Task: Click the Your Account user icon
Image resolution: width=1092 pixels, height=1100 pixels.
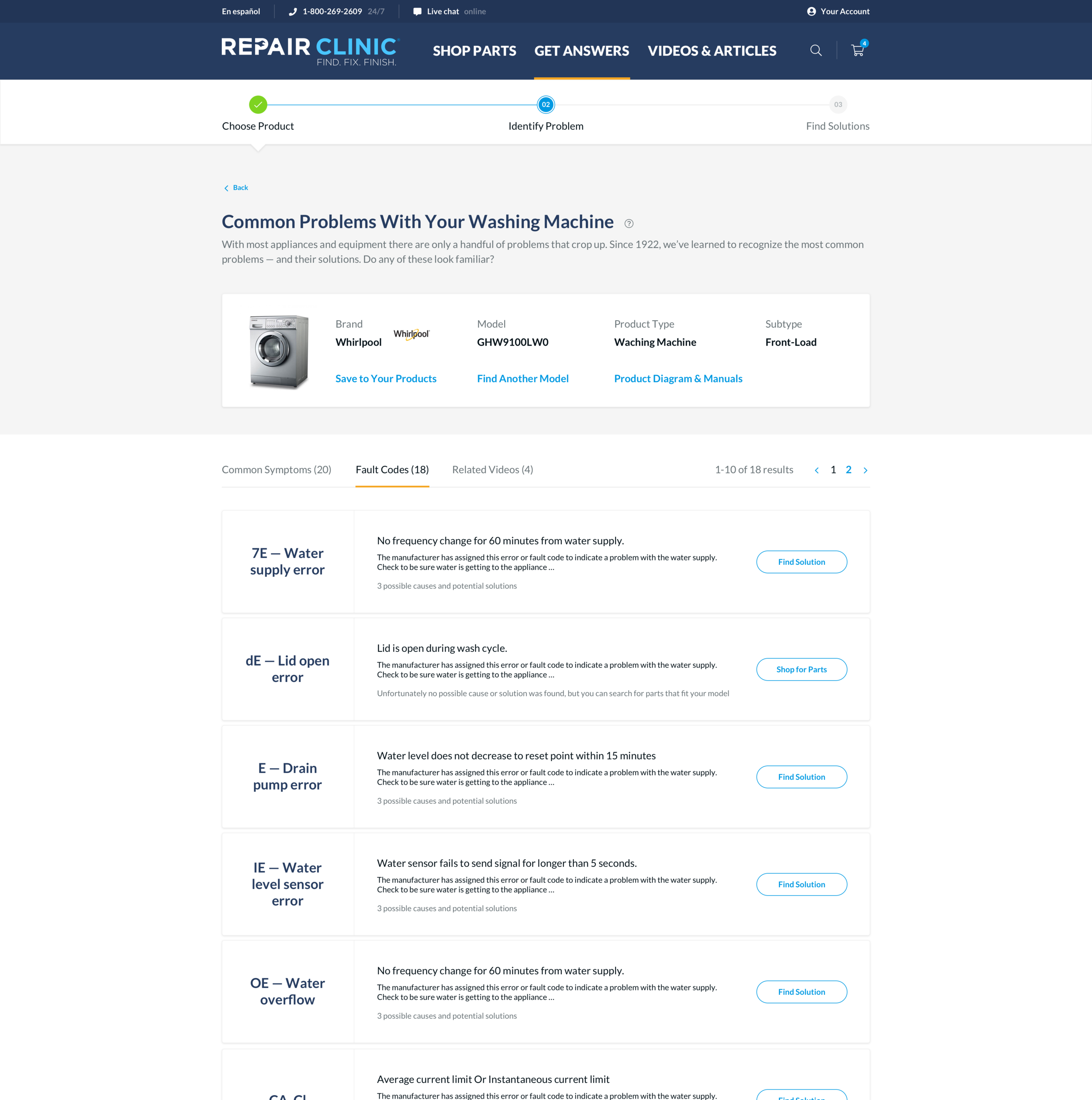Action: (x=811, y=11)
